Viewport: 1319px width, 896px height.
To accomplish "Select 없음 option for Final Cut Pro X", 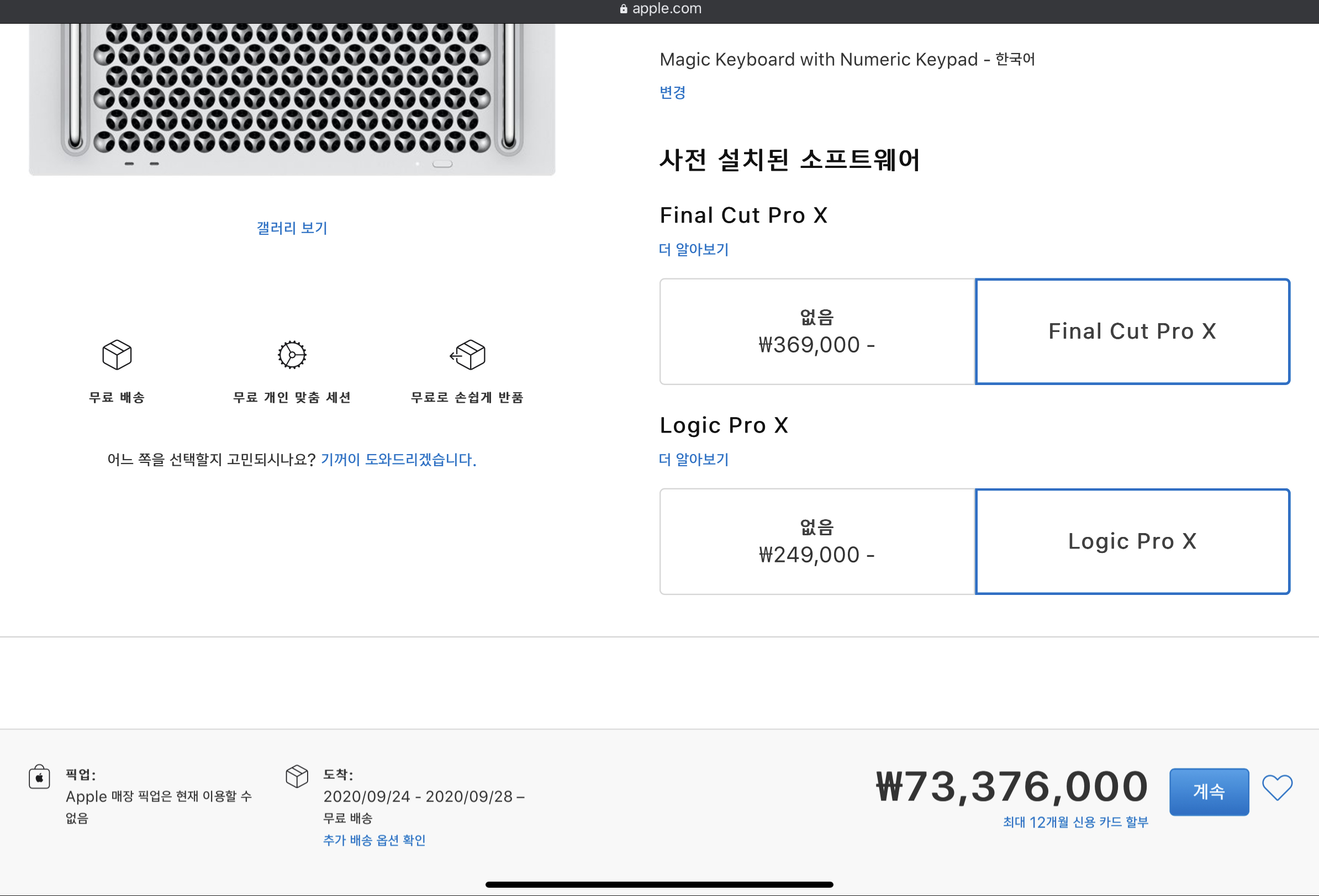I will [x=817, y=331].
